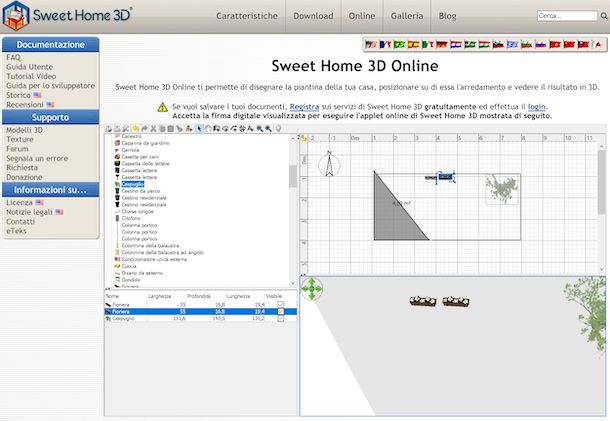This screenshot has width=610, height=421.
Task: Click catalog scrollbar down arrow
Action: tap(293, 284)
